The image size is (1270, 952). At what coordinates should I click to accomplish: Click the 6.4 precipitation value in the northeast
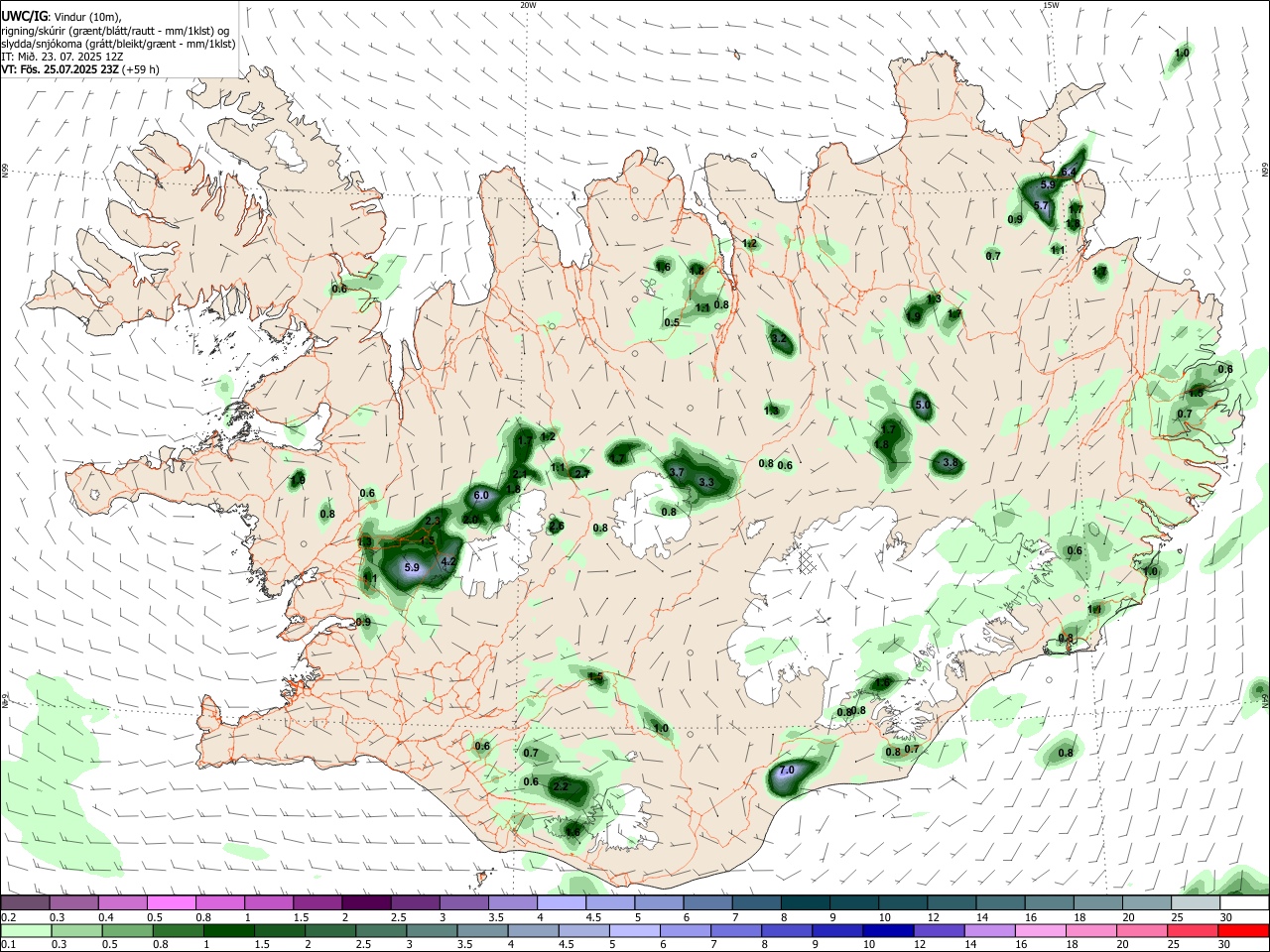pos(1069,173)
